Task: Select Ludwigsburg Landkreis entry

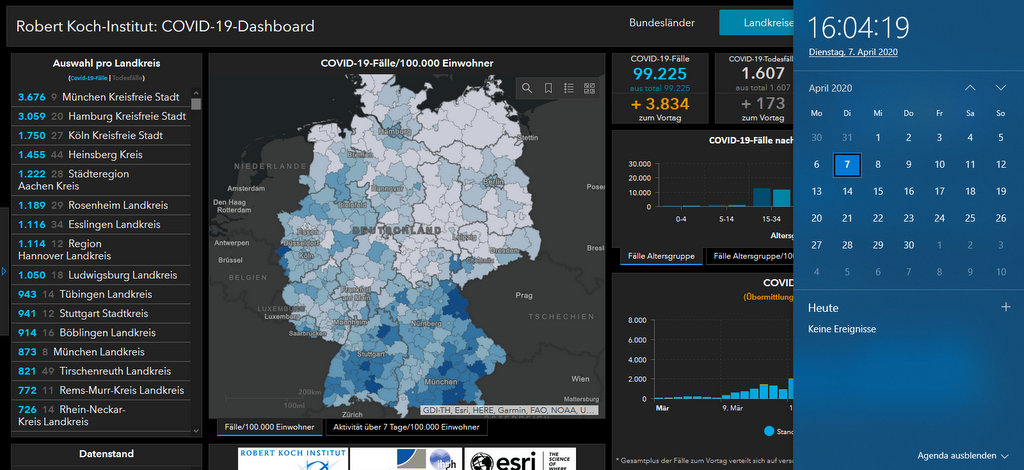Action: [101, 275]
